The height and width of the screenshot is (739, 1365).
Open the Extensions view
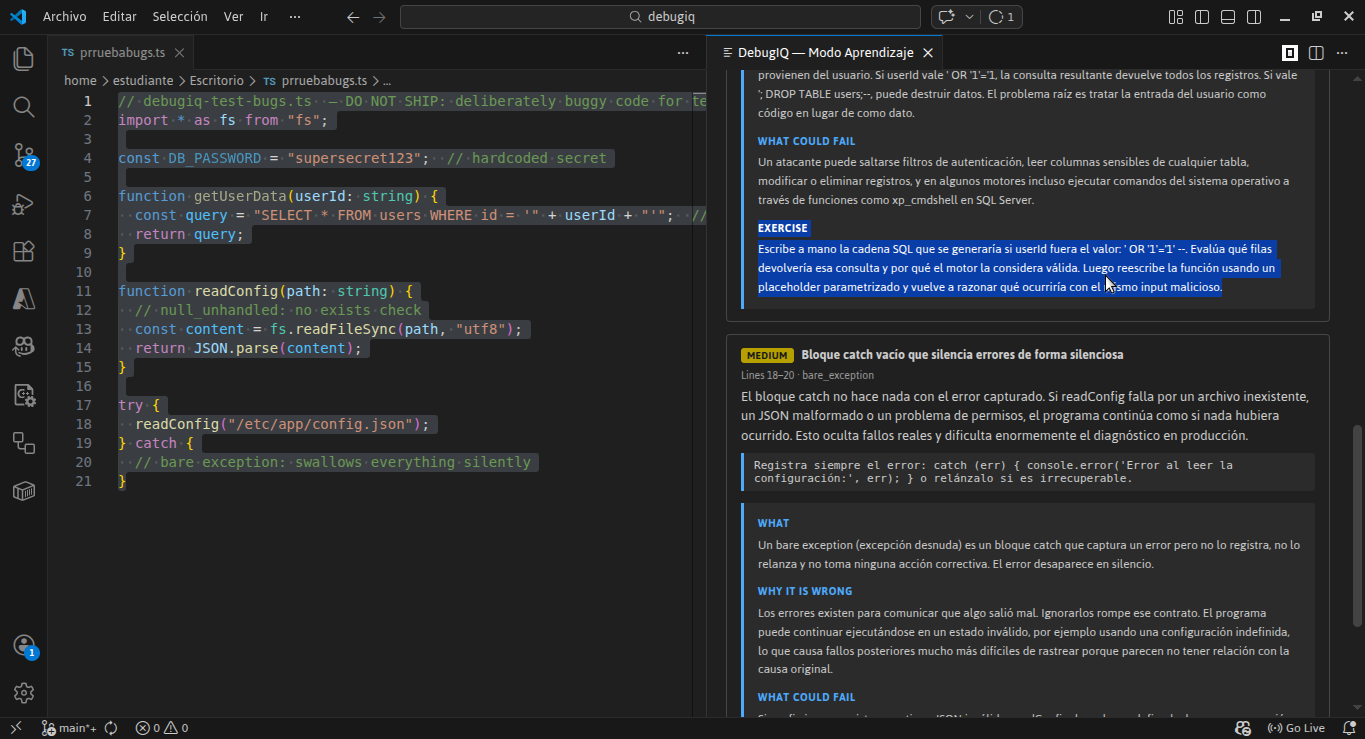(23, 251)
